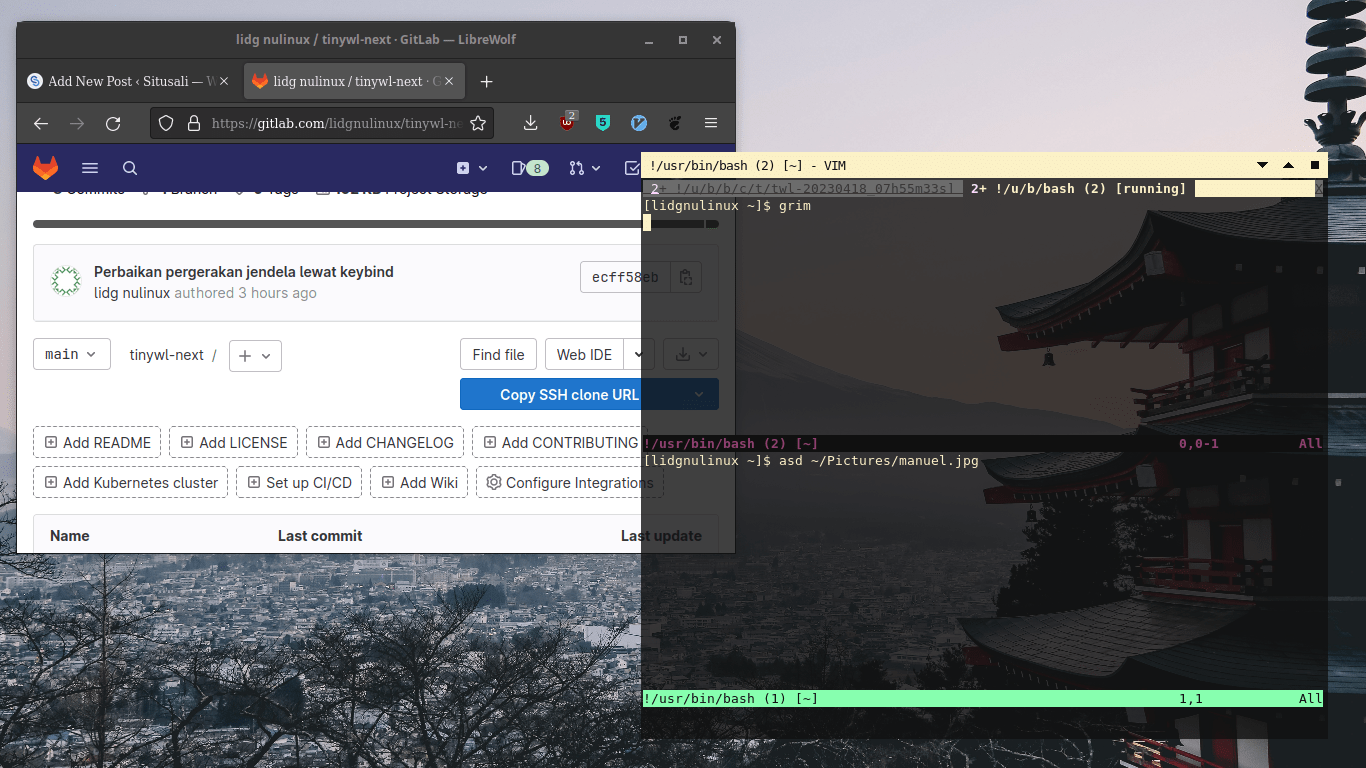The image size is (1366, 768).
Task: Copy commit SHA with clipboard icon
Action: pyautogui.click(x=686, y=277)
